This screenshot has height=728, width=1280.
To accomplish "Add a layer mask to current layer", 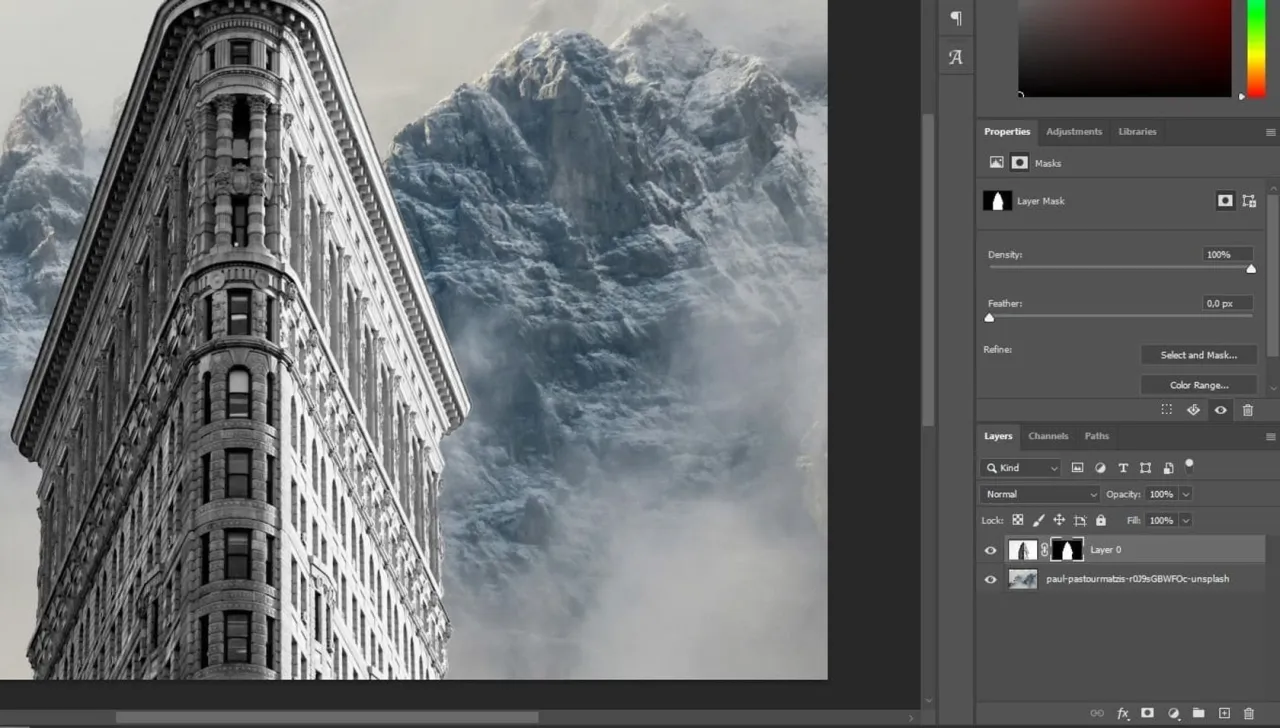I will coord(1148,713).
